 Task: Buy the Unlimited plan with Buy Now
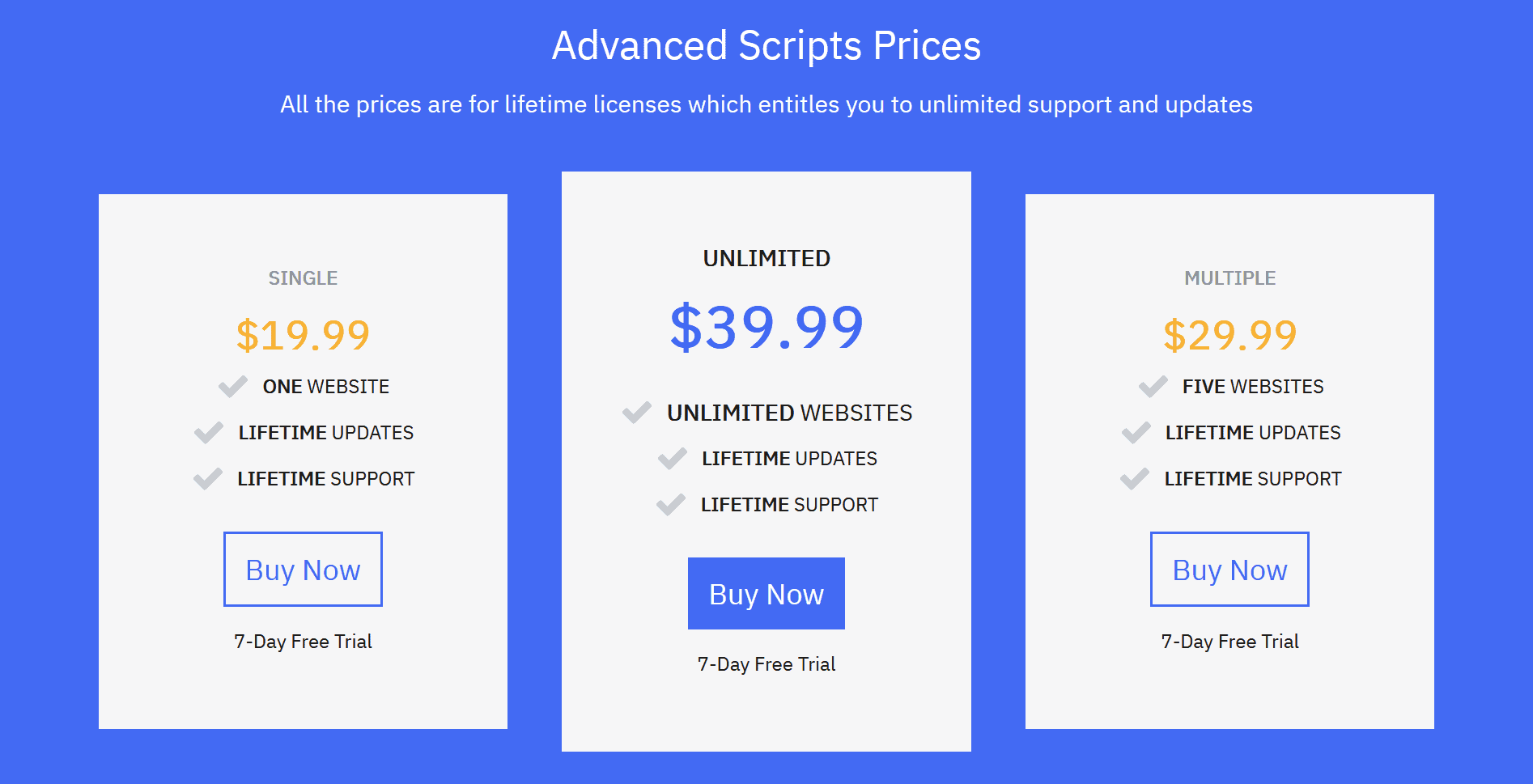click(766, 594)
